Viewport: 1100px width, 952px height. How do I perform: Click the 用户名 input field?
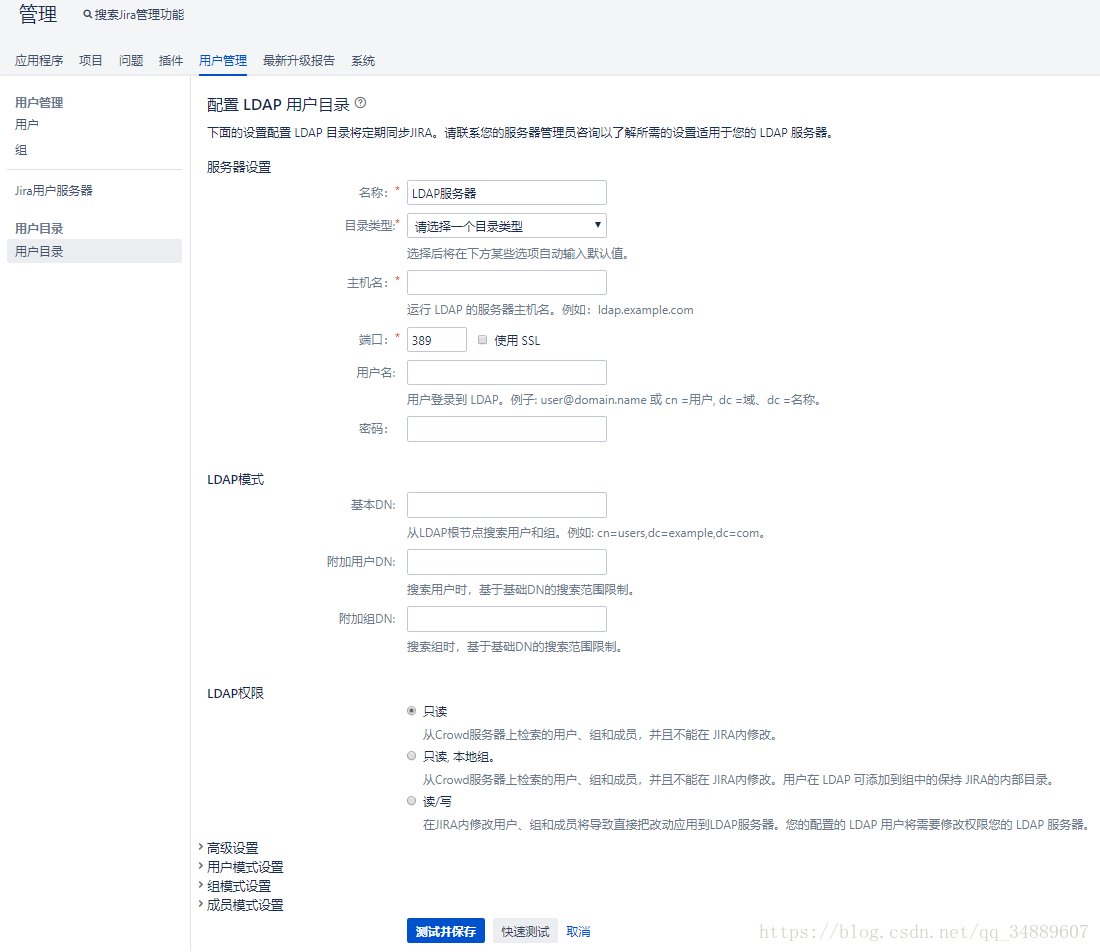click(x=507, y=372)
